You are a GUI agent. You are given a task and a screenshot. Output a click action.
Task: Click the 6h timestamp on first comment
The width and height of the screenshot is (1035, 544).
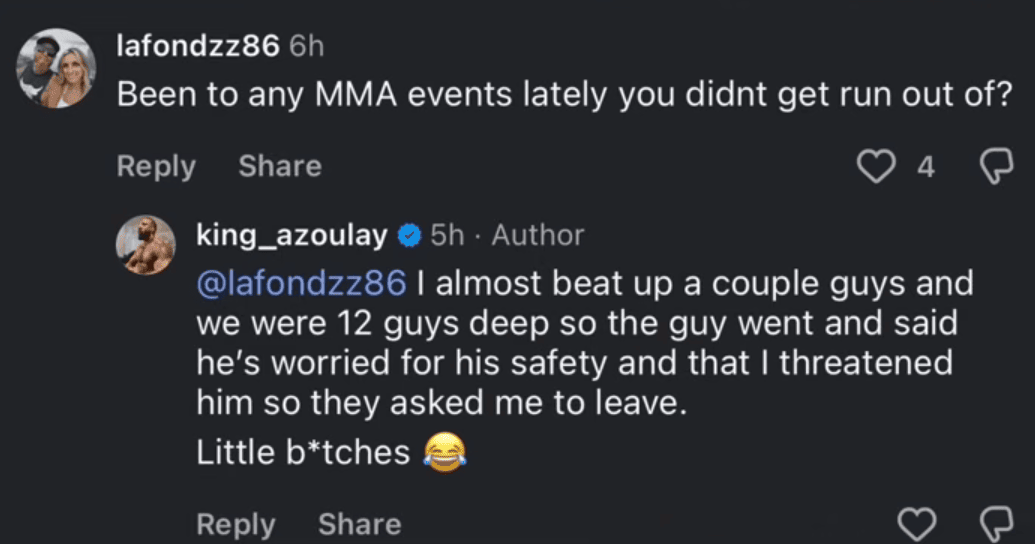[306, 45]
